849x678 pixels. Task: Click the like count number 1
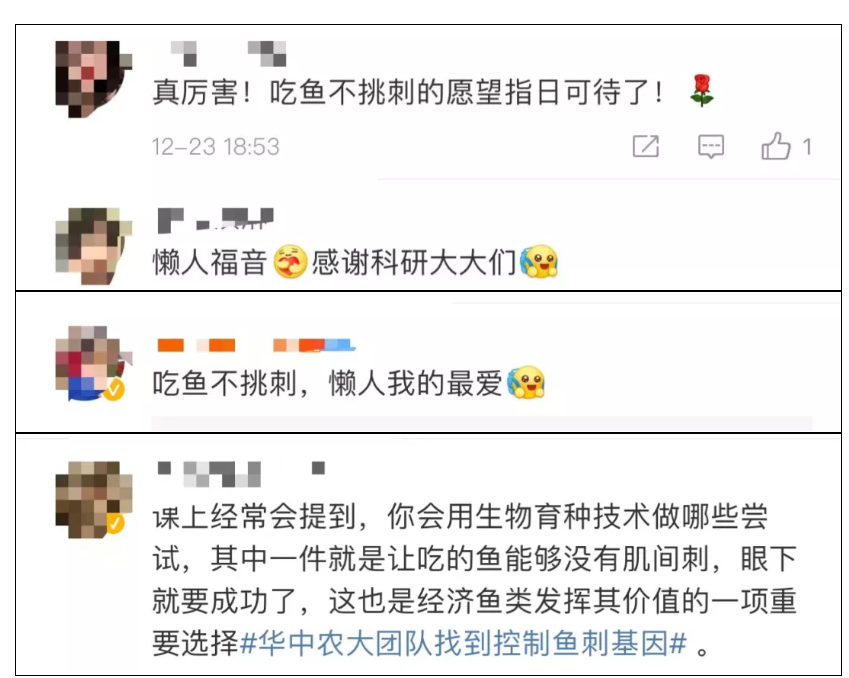(807, 147)
